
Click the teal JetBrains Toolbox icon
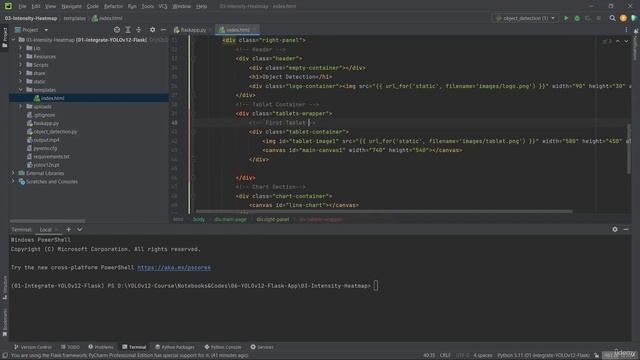pyautogui.click(x=634, y=18)
